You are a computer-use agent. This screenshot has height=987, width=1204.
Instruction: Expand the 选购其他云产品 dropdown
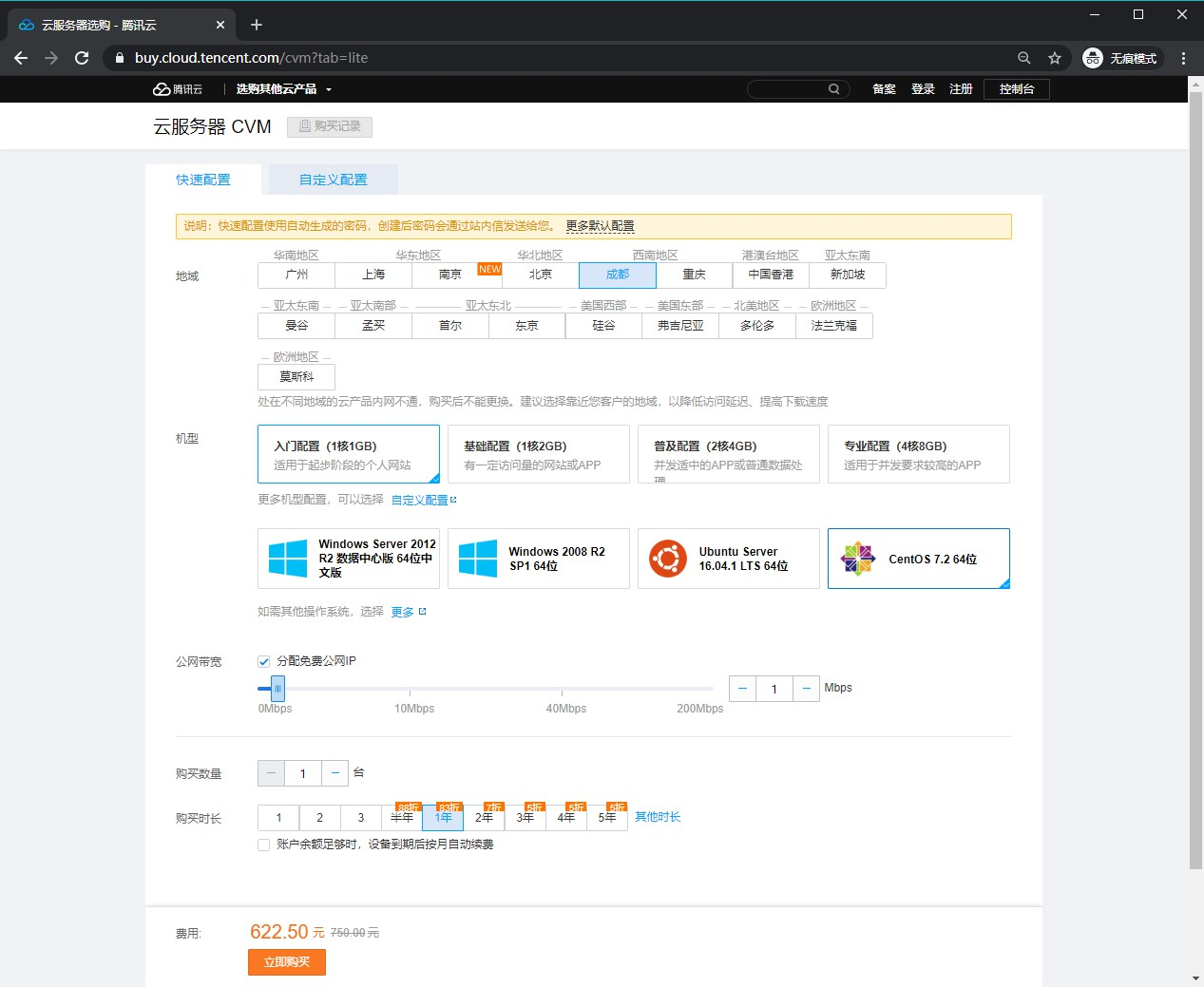pyautogui.click(x=283, y=89)
